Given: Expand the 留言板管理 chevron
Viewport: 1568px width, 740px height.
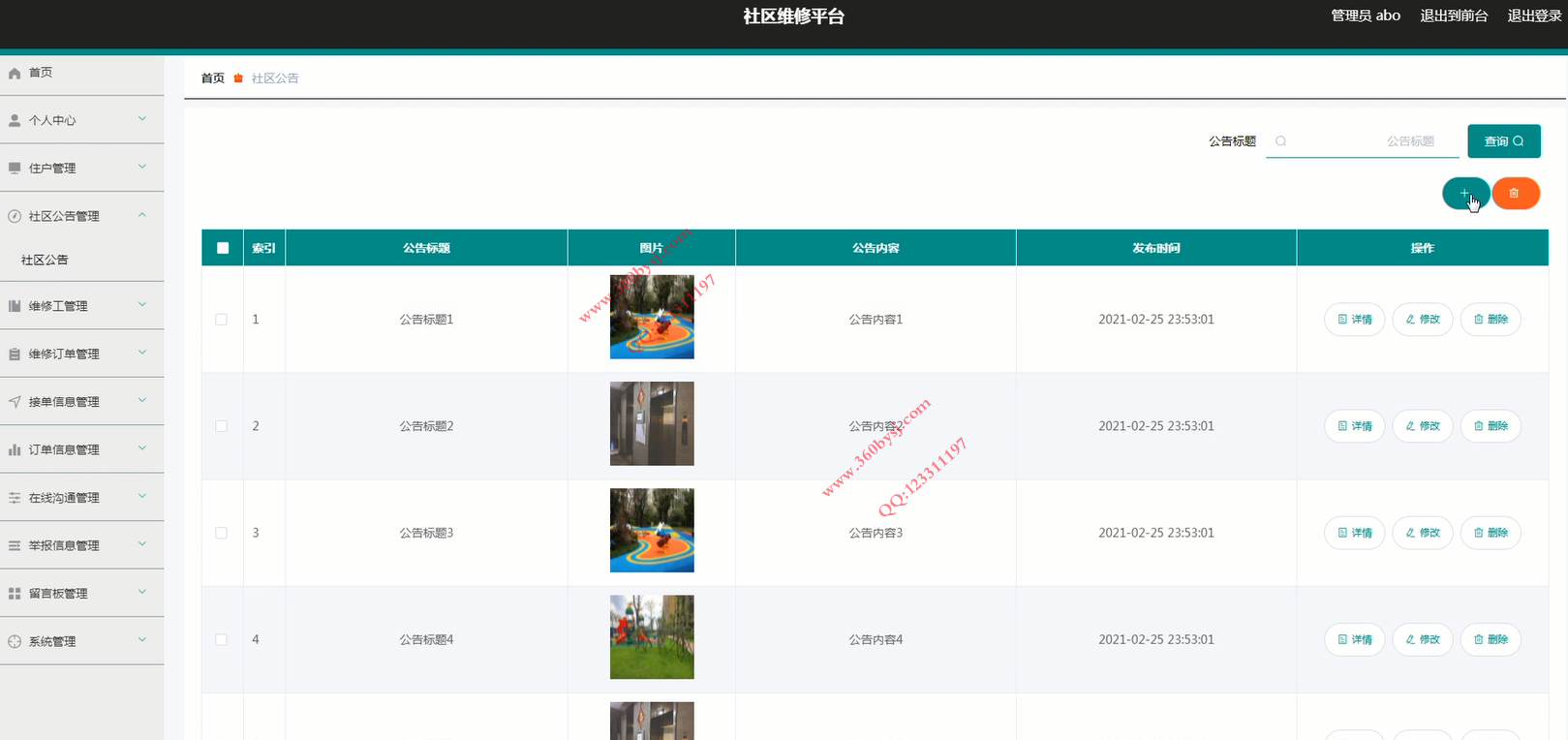Looking at the screenshot, I should 142,592.
